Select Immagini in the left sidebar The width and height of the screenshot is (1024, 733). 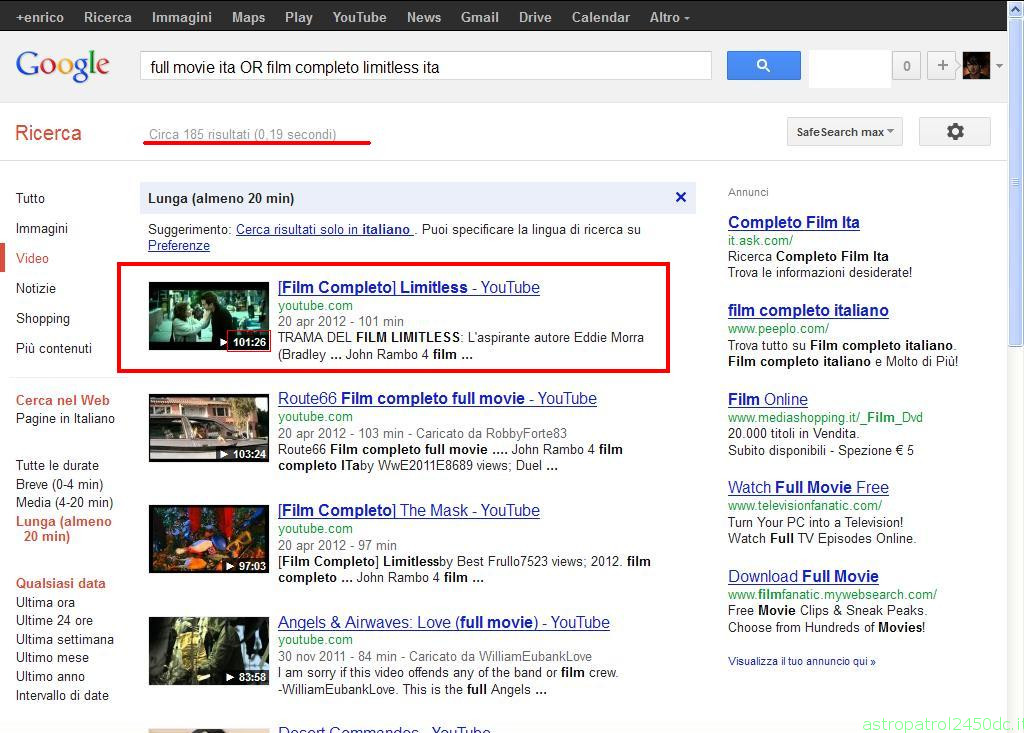tap(42, 228)
